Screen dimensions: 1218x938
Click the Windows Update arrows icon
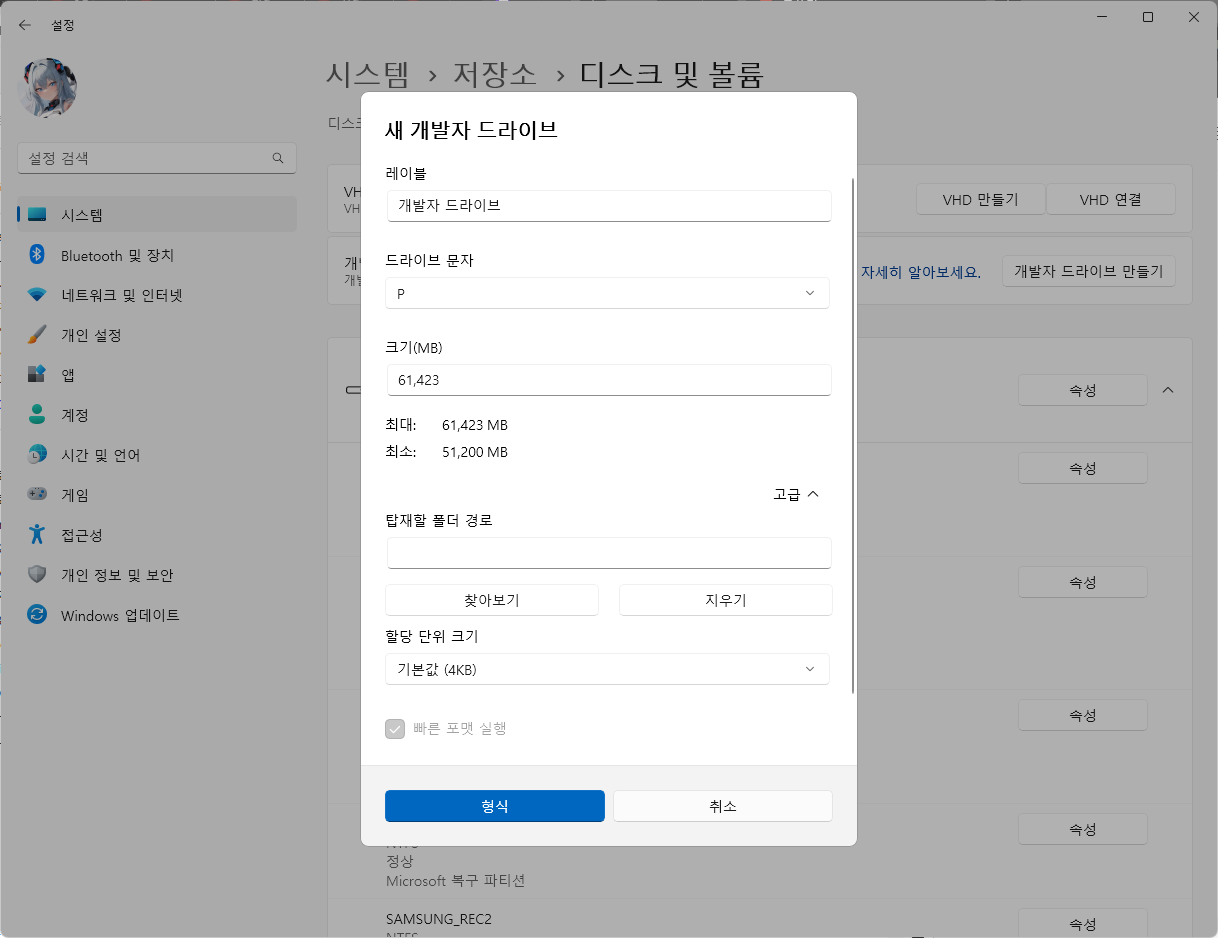pyautogui.click(x=37, y=615)
